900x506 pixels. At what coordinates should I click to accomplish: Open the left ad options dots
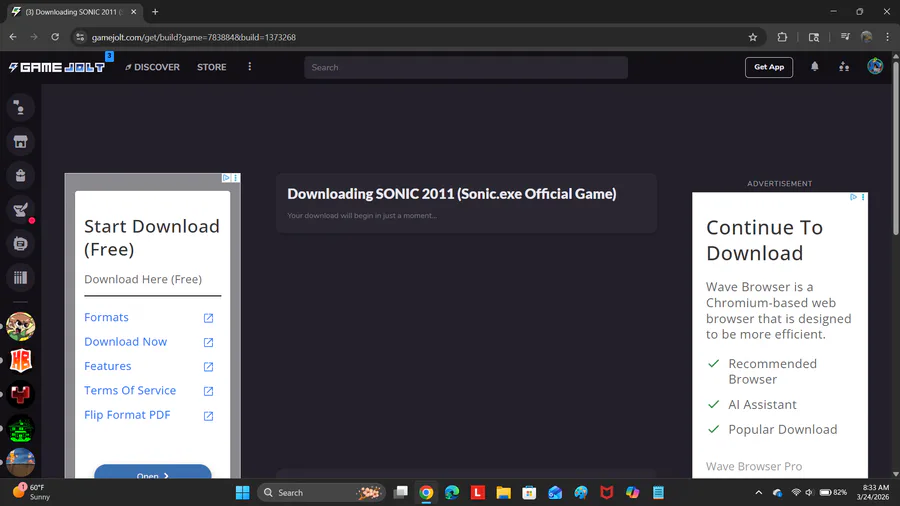[x=235, y=178]
